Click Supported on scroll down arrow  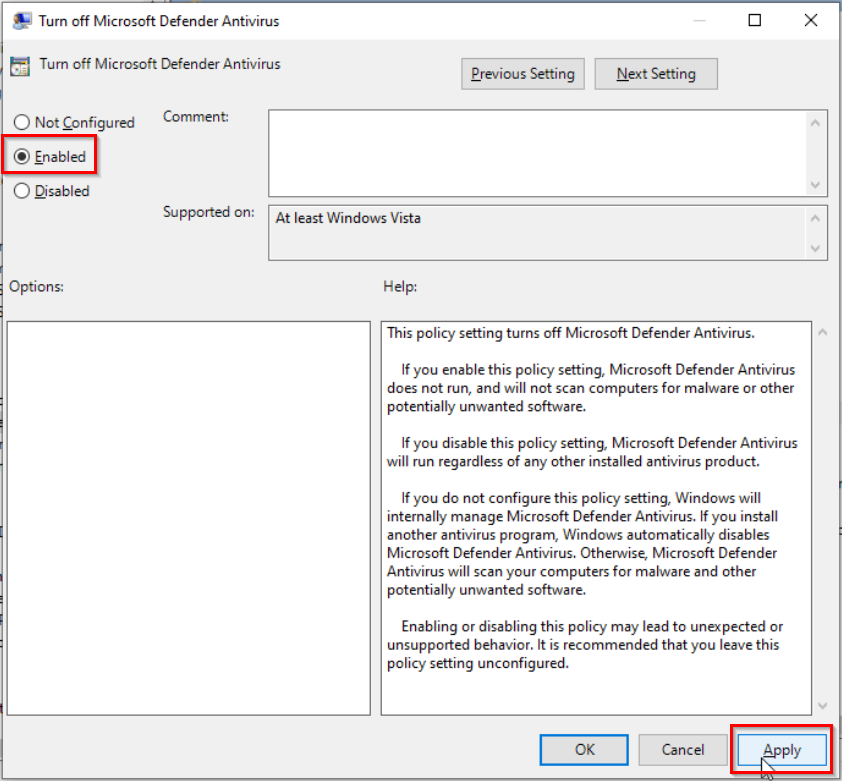(815, 248)
